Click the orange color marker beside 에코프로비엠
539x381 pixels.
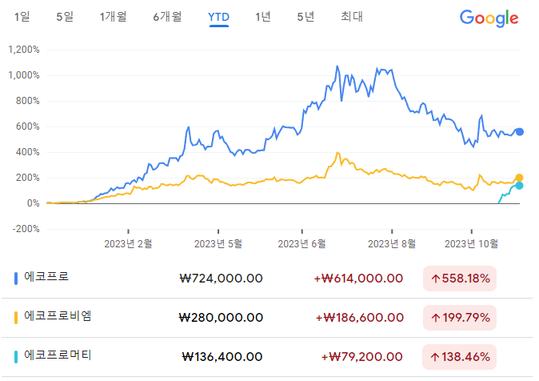(15, 317)
